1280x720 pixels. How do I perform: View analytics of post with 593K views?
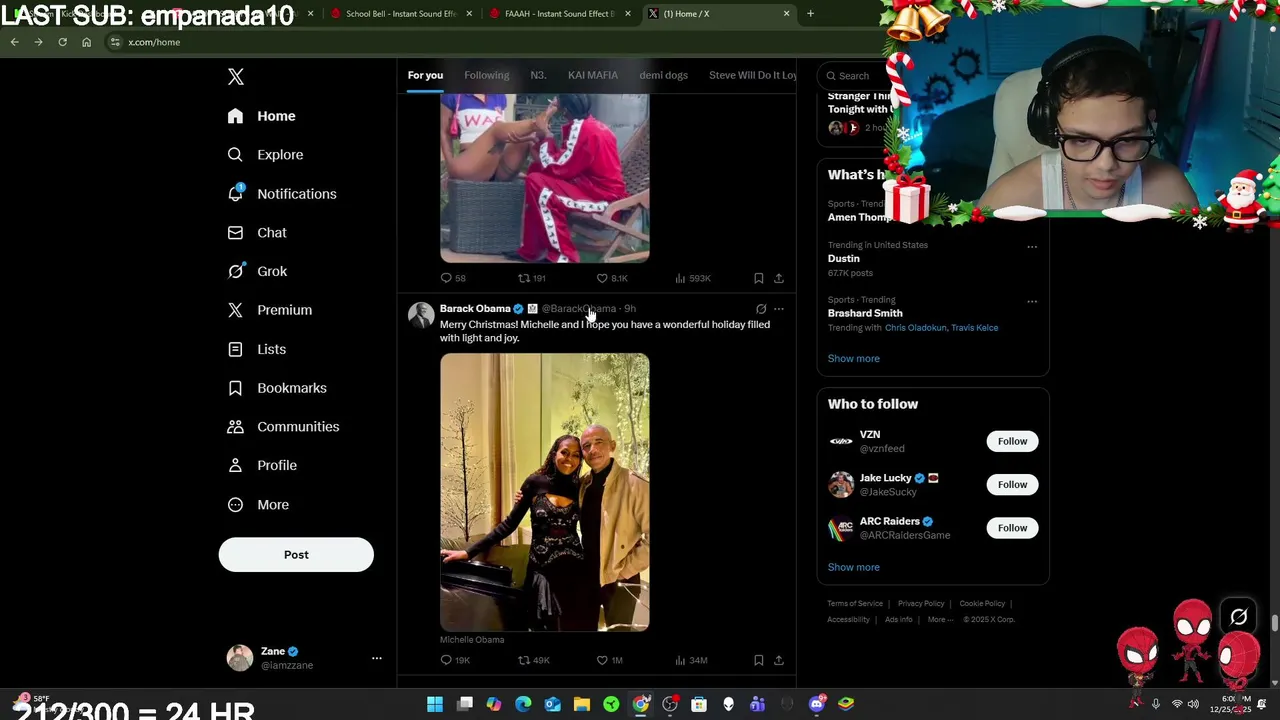692,278
